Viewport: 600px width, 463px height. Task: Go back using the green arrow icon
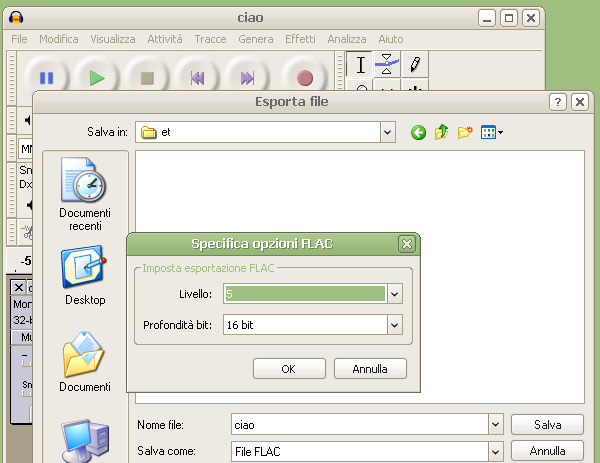(x=419, y=132)
